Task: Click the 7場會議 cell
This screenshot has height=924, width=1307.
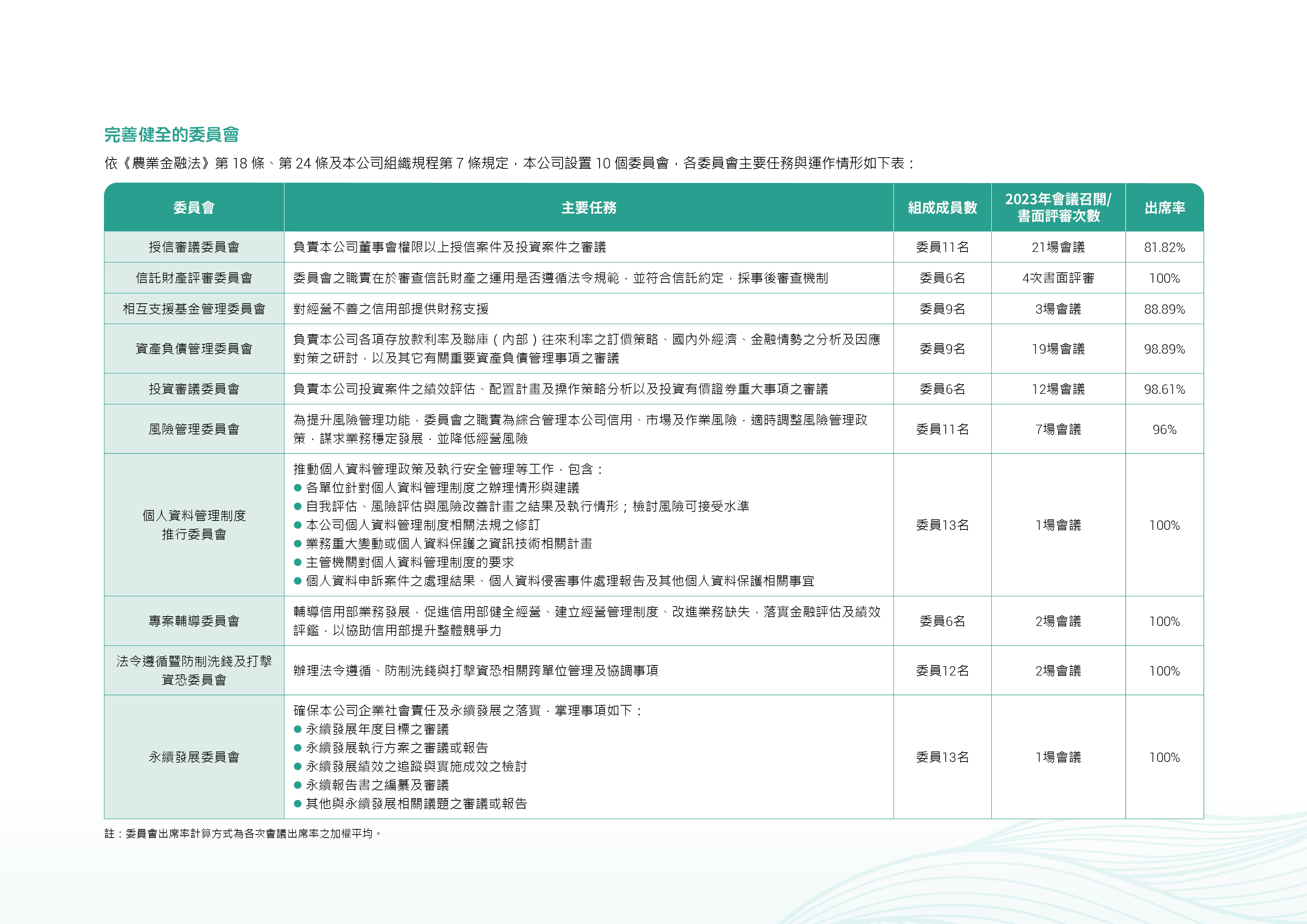Action: (x=1058, y=429)
